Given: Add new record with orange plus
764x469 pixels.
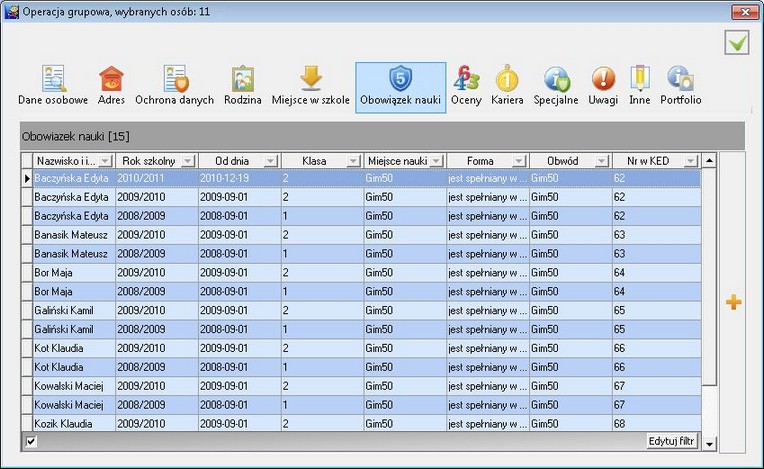Looking at the screenshot, I should tap(733, 302).
